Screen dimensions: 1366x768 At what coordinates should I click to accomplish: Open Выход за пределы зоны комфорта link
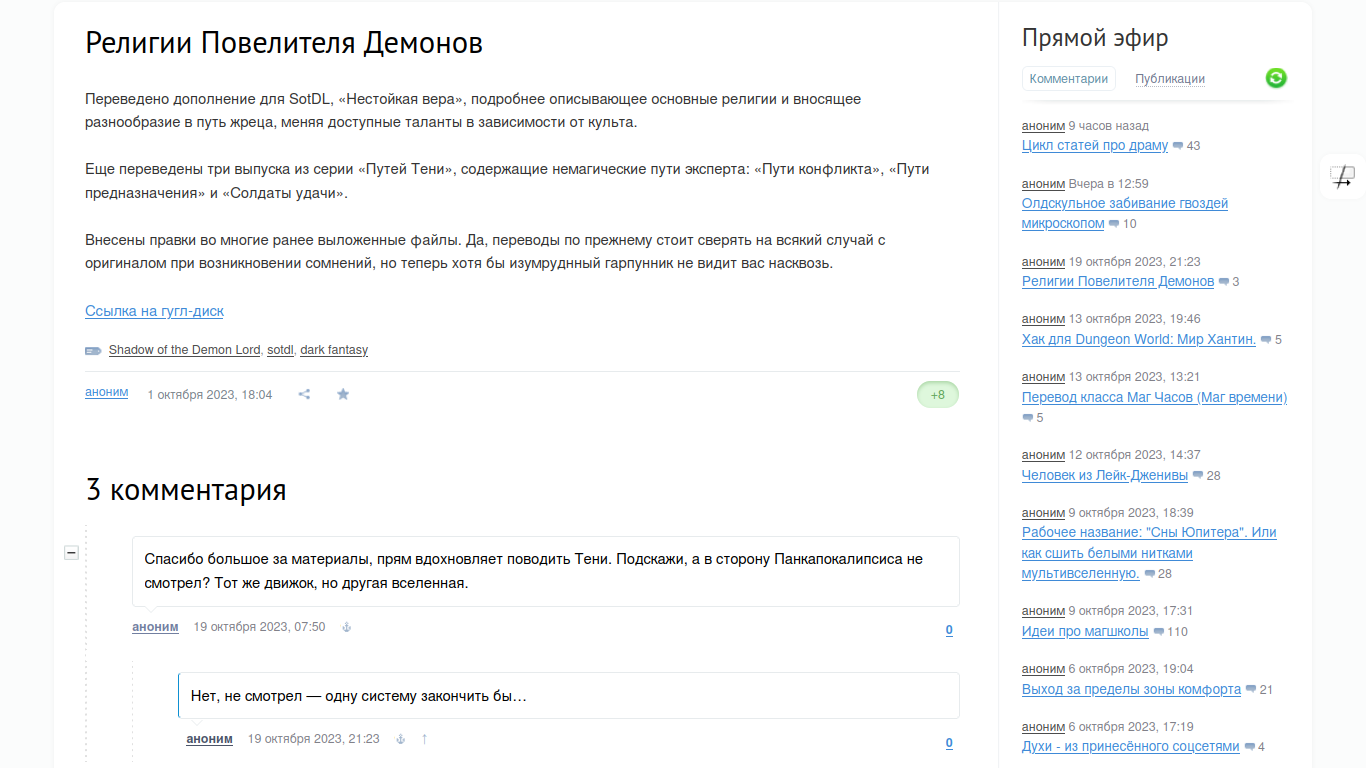(1131, 689)
